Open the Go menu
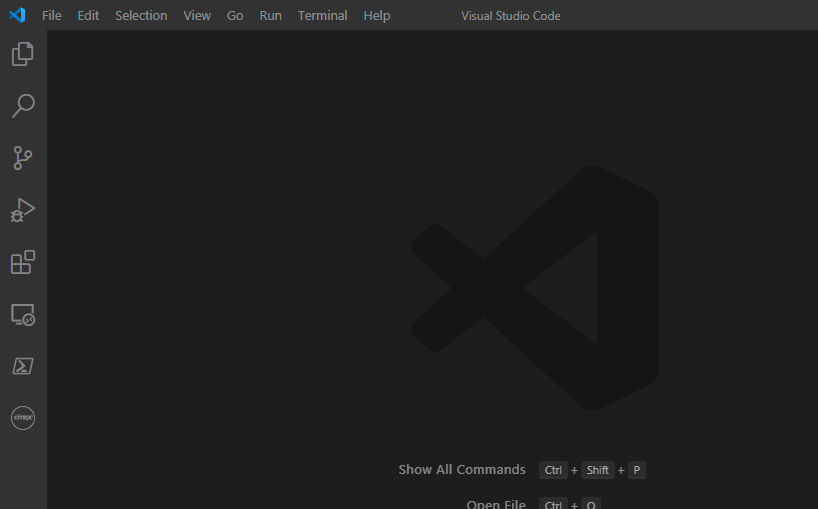818x509 pixels. tap(235, 16)
